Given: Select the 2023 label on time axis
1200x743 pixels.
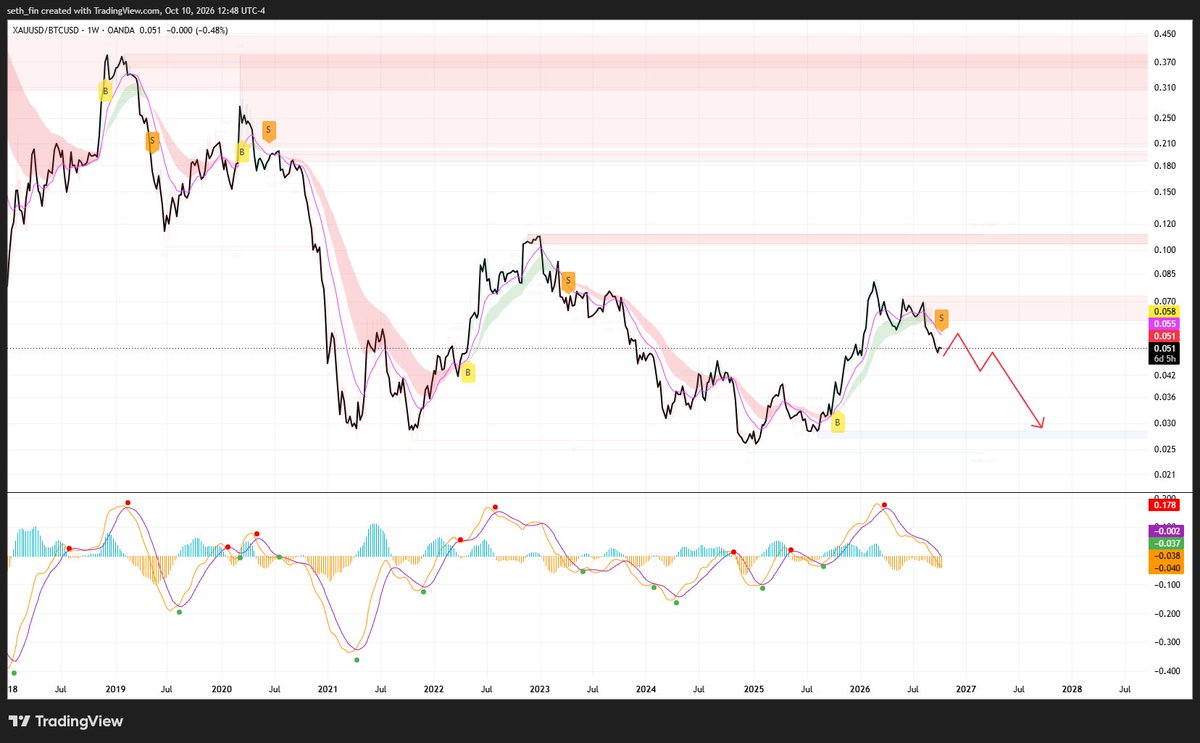Looking at the screenshot, I should click(x=539, y=689).
